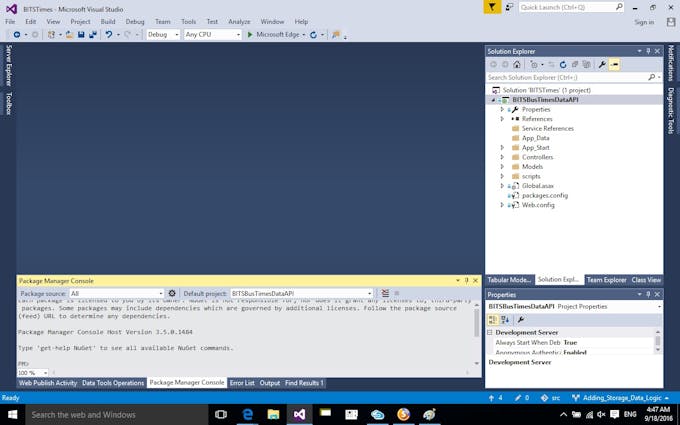Click the Home icon in Solution Explorer
This screenshot has height=425, width=680.
tap(517, 64)
